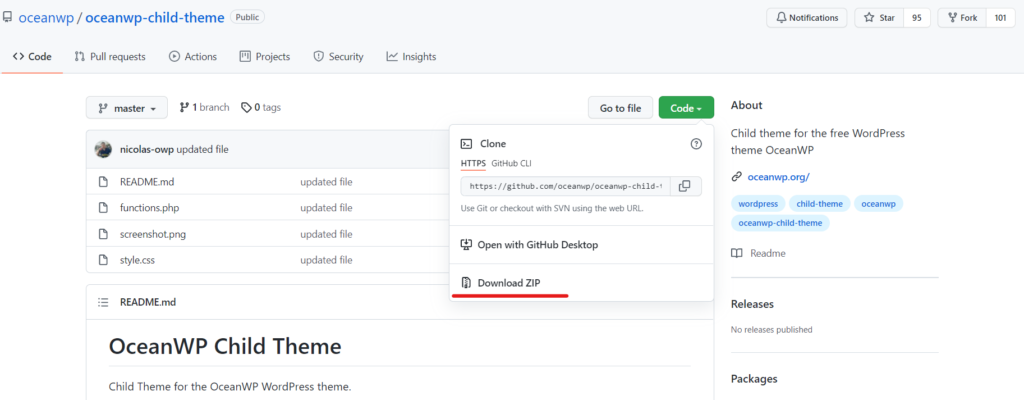Select the Code tab
The height and width of the screenshot is (400, 1024).
tap(32, 57)
